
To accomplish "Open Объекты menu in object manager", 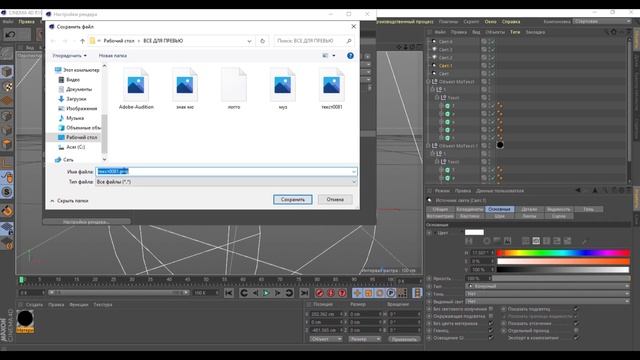I will point(495,32).
